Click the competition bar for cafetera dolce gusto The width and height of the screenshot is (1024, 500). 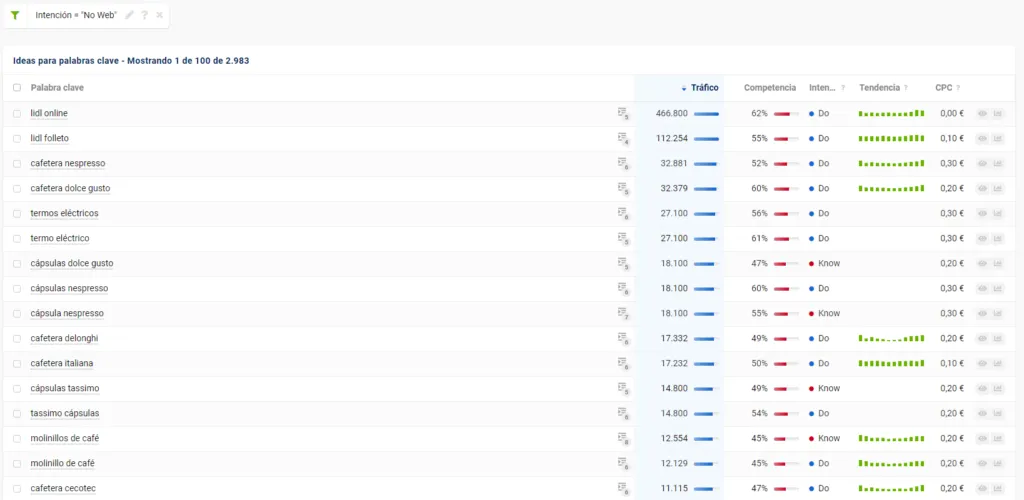pyautogui.click(x=786, y=189)
